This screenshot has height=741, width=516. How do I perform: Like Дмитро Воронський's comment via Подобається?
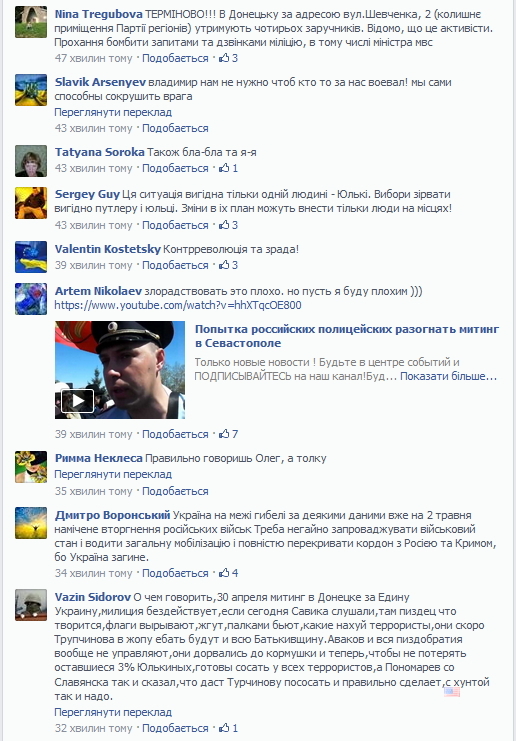pos(175,573)
